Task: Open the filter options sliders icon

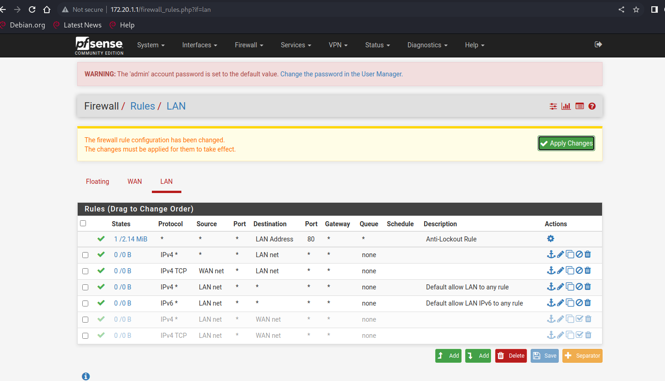Action: click(x=553, y=106)
